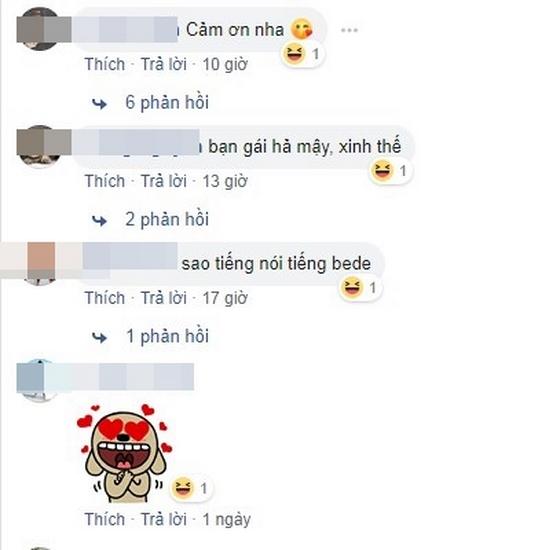Click the reply arrow icon beside "2 phản hồi"
Screen dimensions: 560x550
tap(99, 221)
